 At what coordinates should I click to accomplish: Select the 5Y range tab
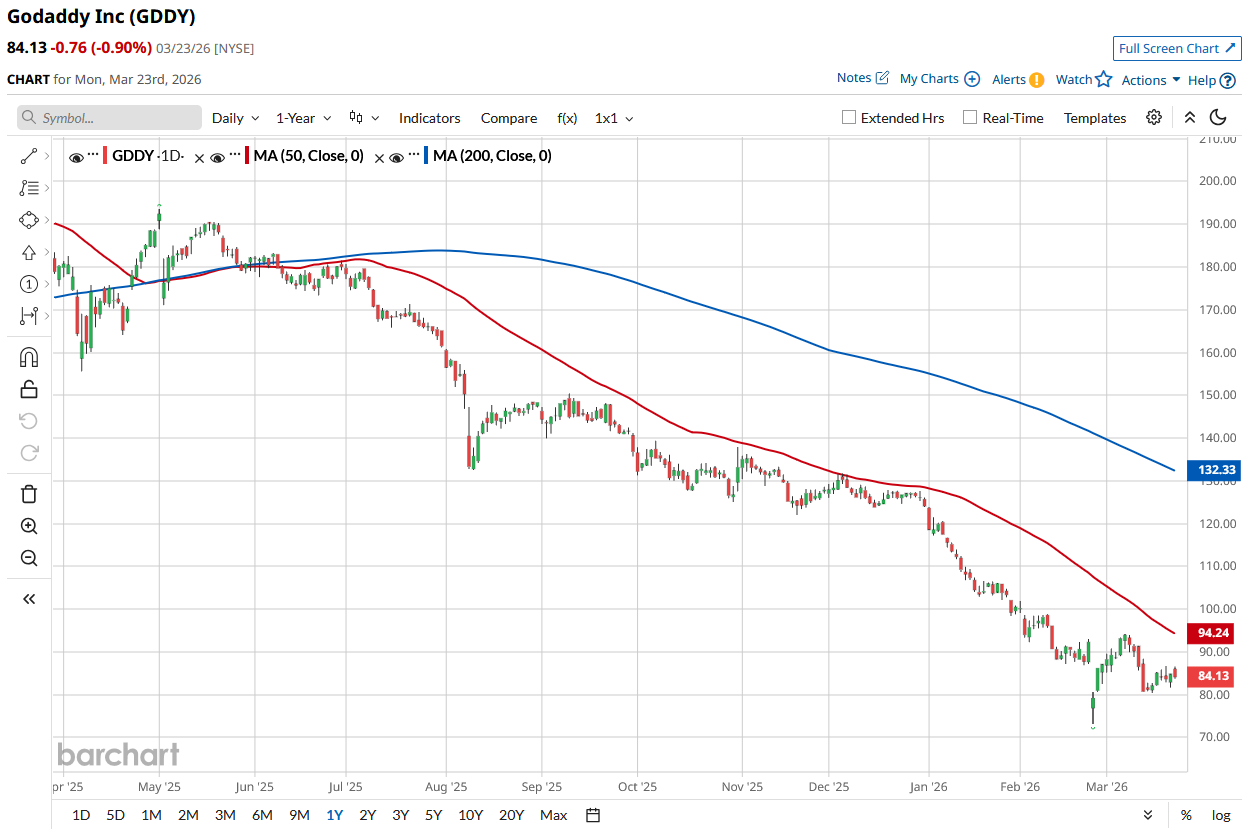(433, 815)
